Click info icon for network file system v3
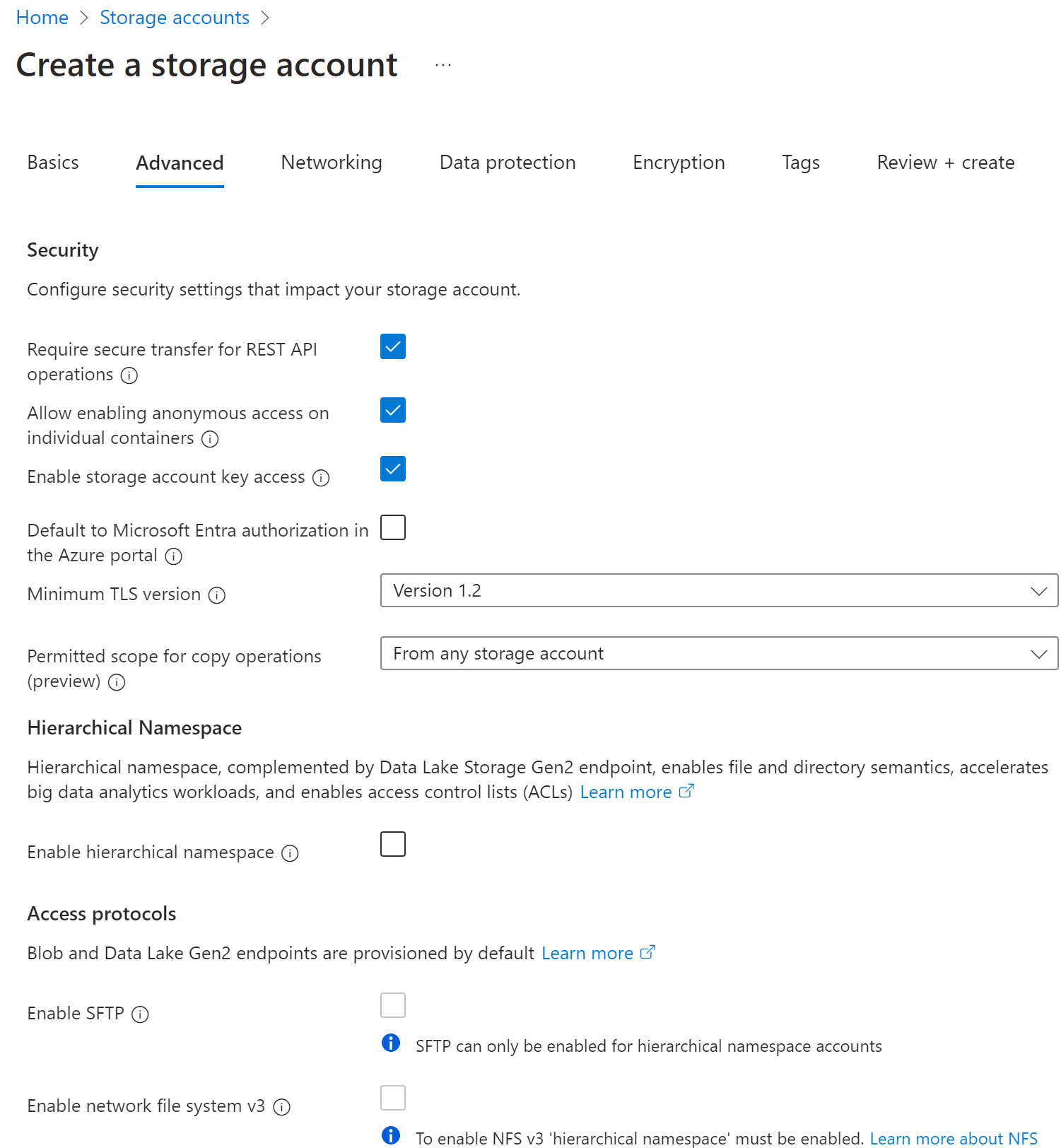1061x1148 pixels. pyautogui.click(x=281, y=1107)
